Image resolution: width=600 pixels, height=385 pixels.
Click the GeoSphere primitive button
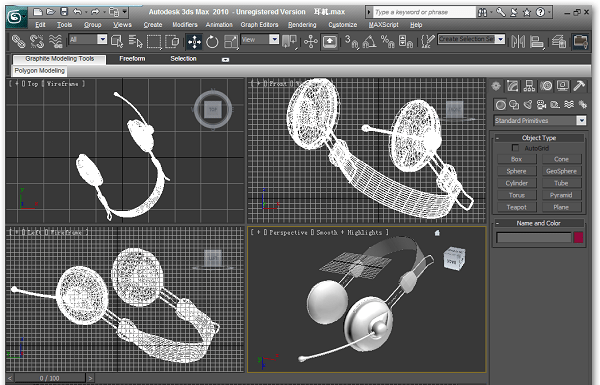pos(561,171)
